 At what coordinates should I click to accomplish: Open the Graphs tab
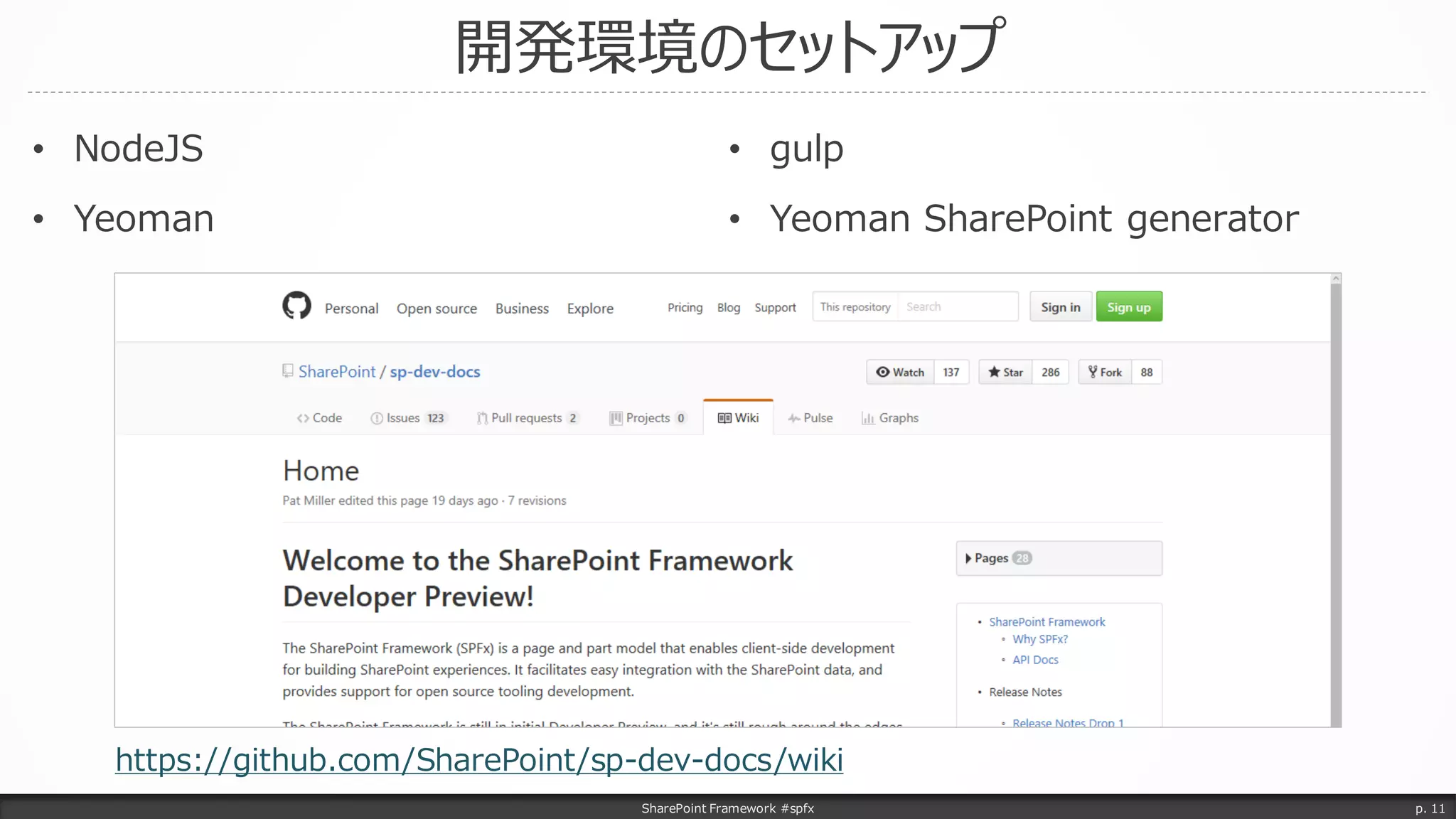[890, 418]
